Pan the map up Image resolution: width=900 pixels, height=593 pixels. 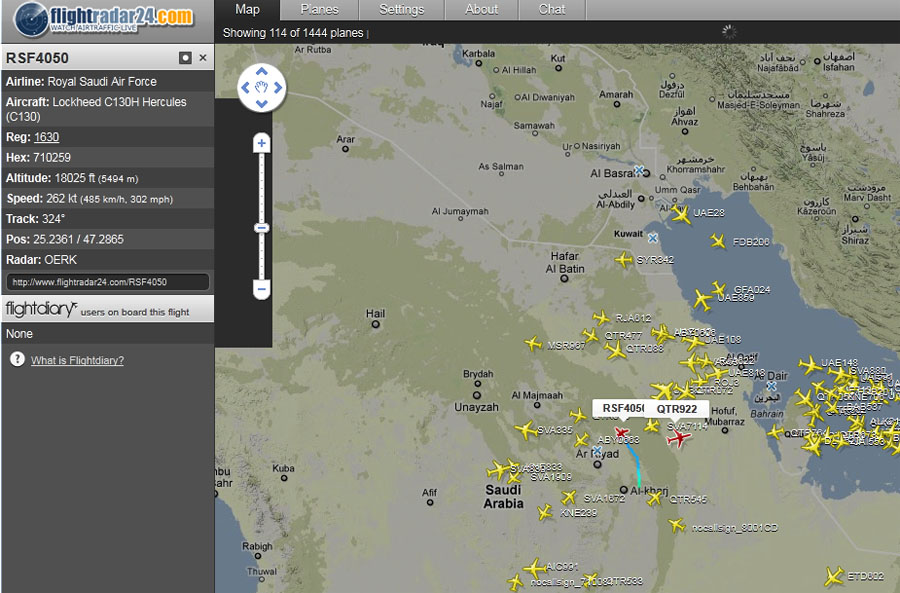coord(262,72)
